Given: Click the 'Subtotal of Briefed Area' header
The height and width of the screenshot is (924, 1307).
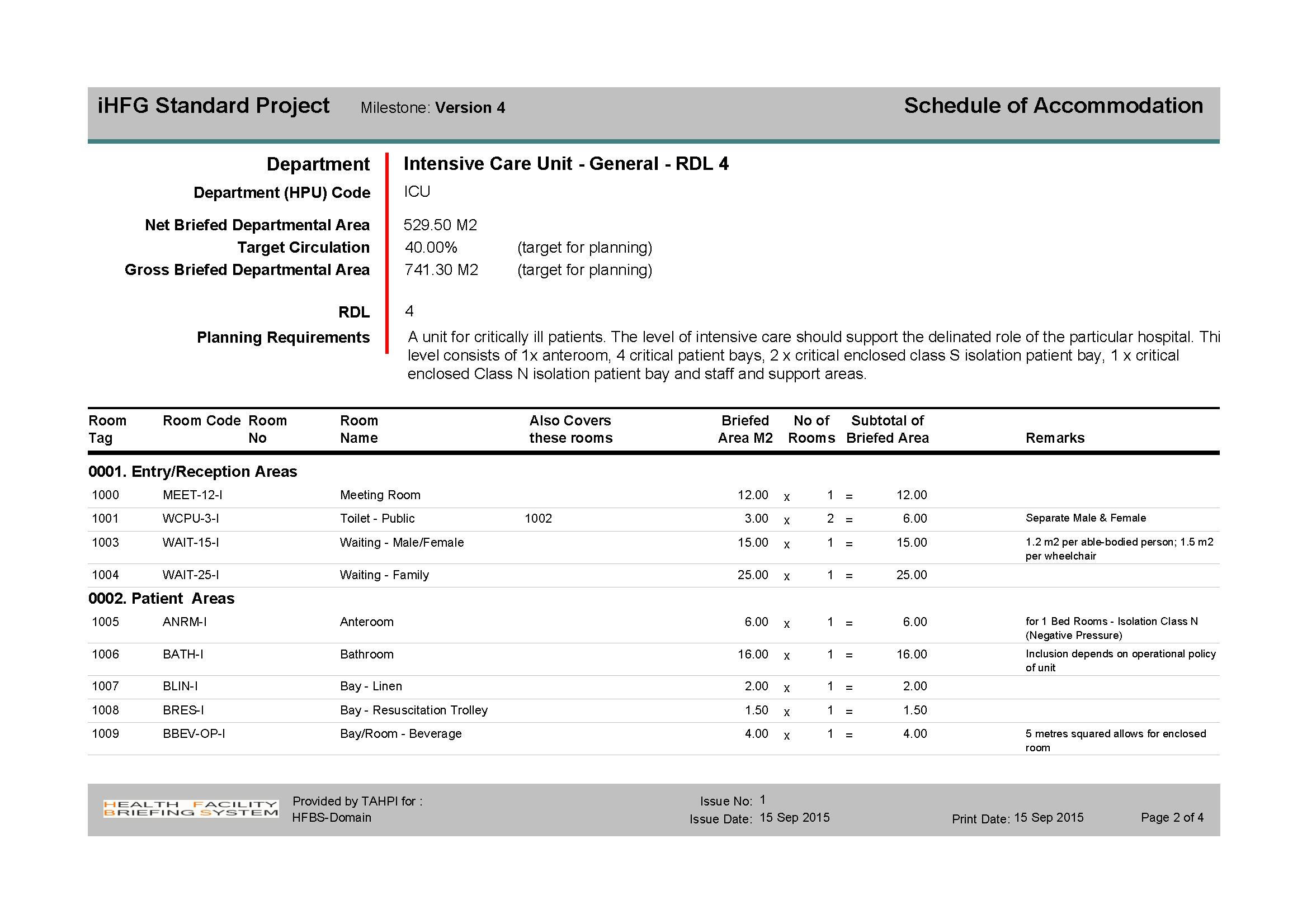Looking at the screenshot, I should pos(888,429).
